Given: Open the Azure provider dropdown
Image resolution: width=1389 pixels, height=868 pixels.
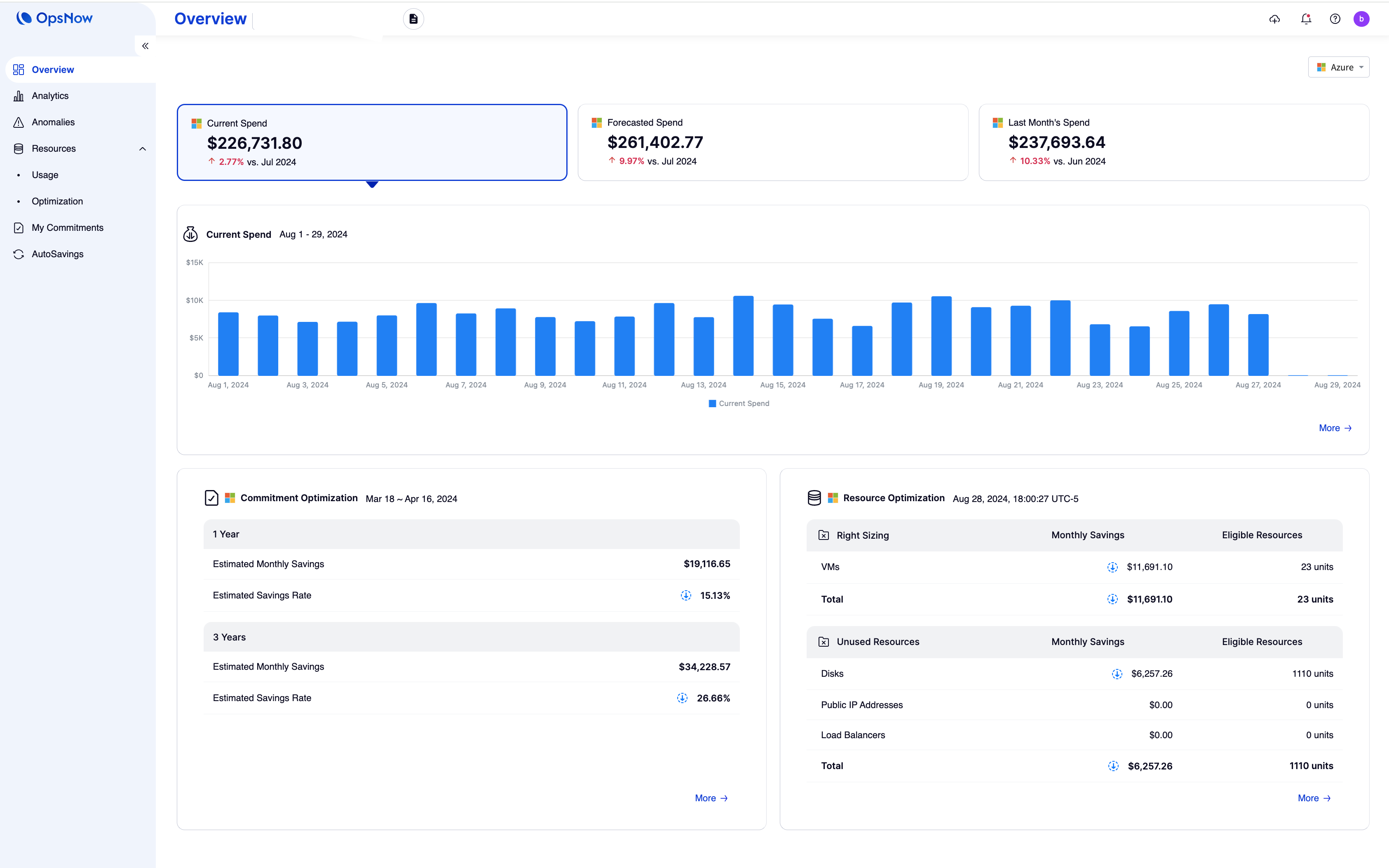Looking at the screenshot, I should click(x=1338, y=67).
